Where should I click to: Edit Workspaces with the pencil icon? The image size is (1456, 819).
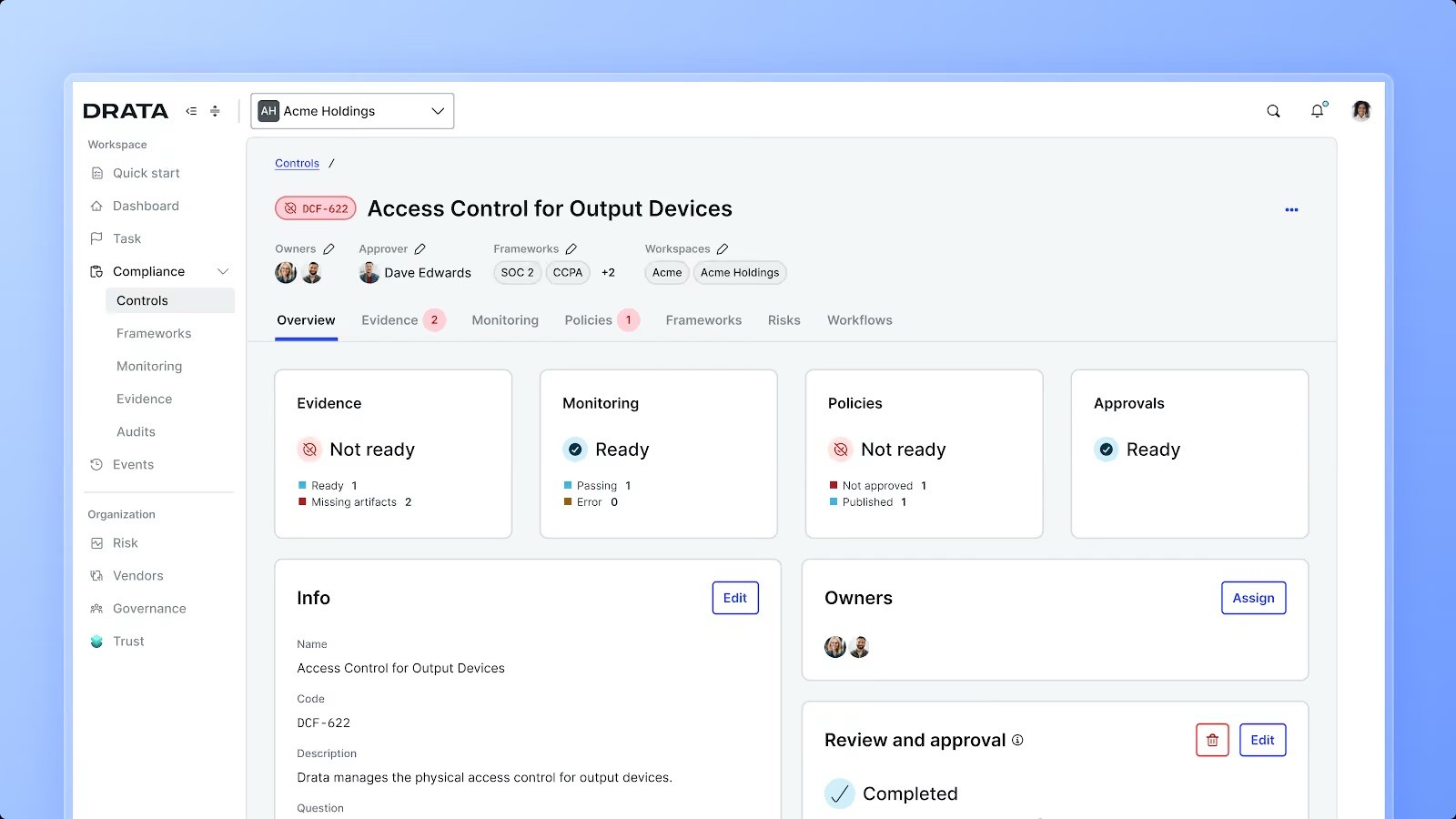pos(723,249)
